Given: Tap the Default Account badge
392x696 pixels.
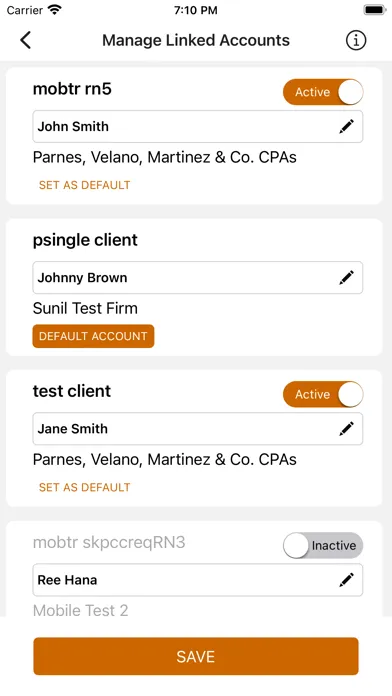Looking at the screenshot, I should (93, 336).
